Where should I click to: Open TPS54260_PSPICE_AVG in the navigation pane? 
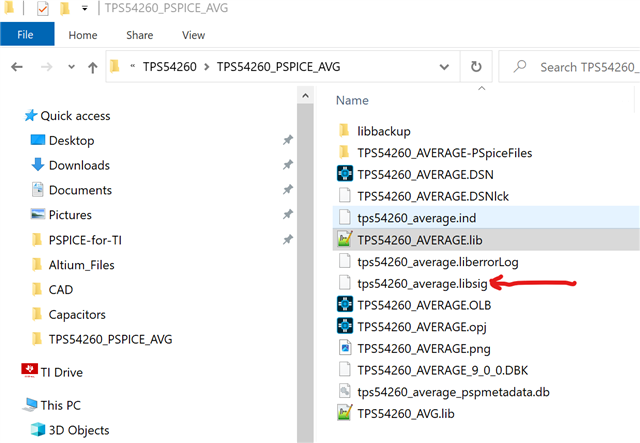(x=110, y=339)
